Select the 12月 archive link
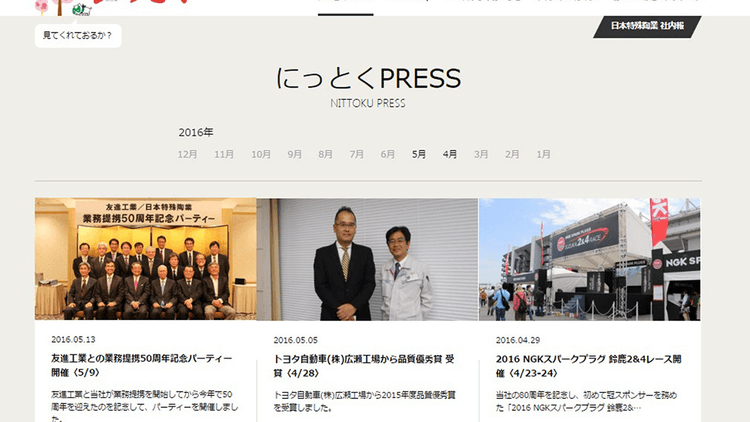Viewport: 750px width, 422px height. [187, 154]
